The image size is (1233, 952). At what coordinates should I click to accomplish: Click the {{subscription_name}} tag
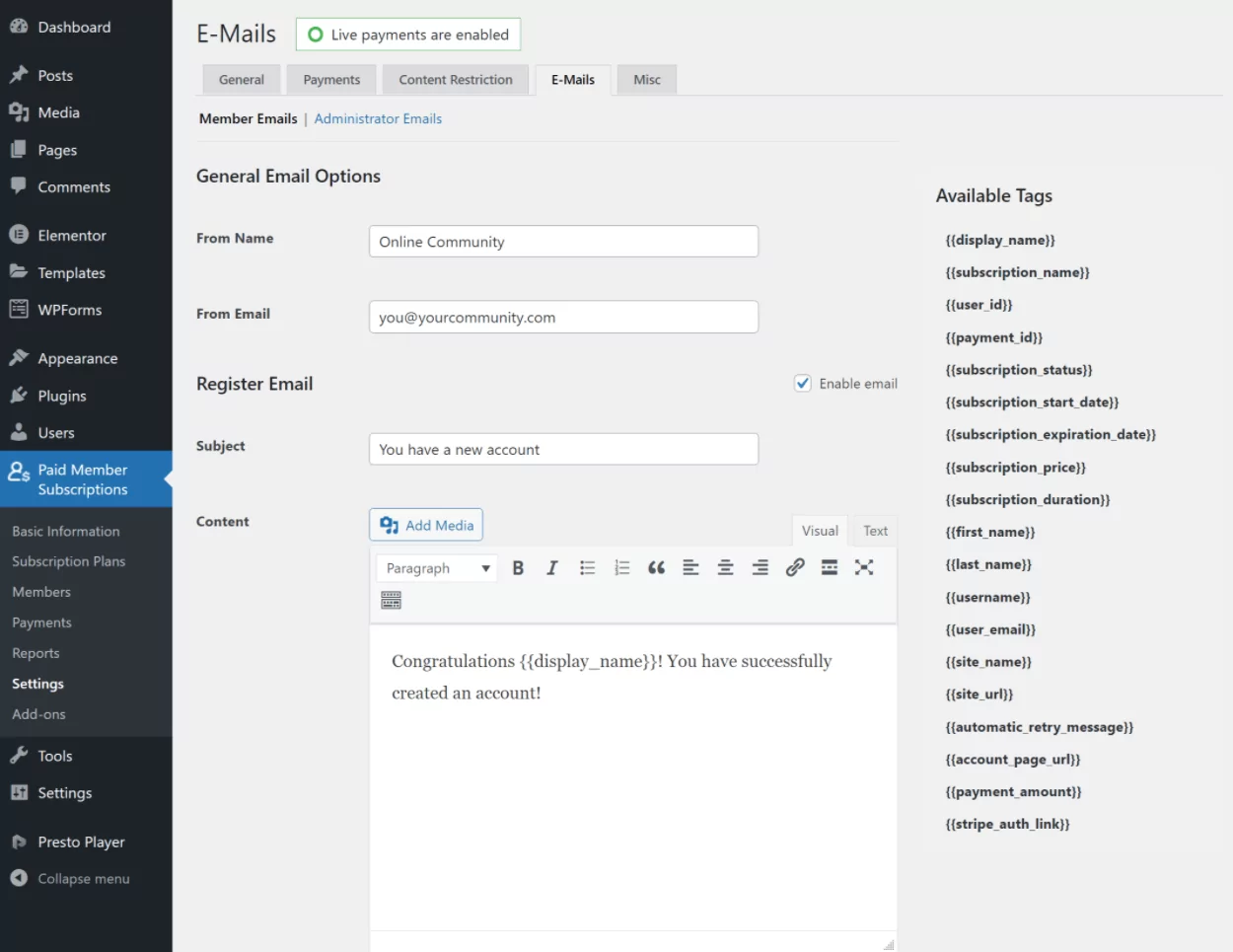coord(1017,272)
